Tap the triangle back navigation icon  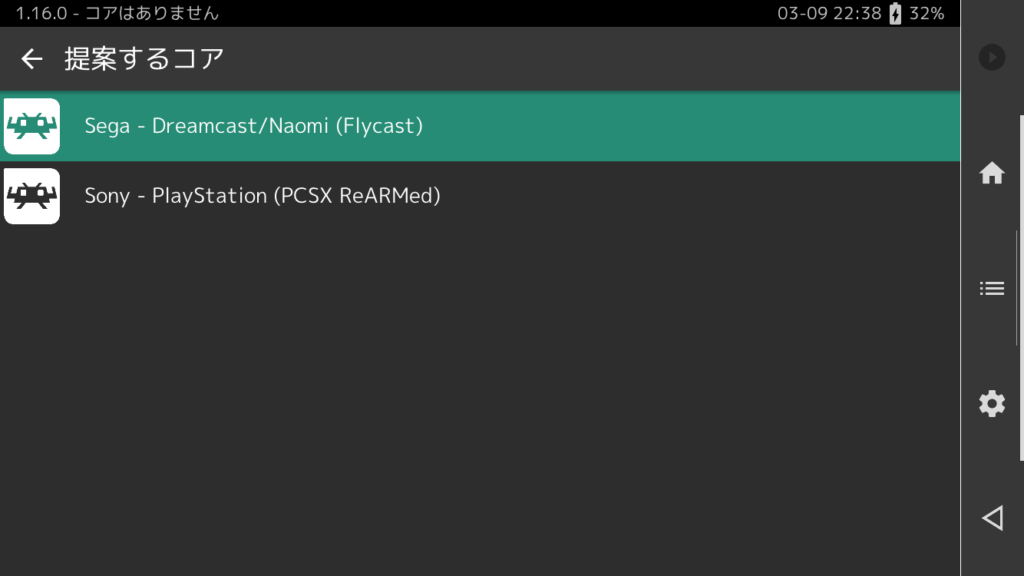click(x=992, y=519)
